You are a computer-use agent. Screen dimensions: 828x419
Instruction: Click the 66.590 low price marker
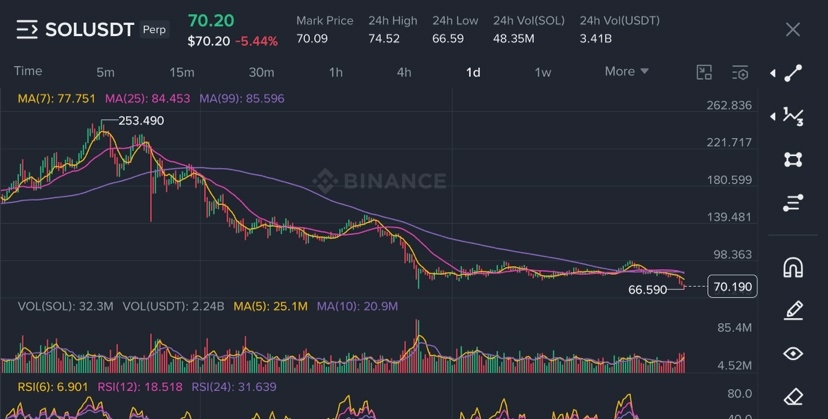[x=647, y=290]
